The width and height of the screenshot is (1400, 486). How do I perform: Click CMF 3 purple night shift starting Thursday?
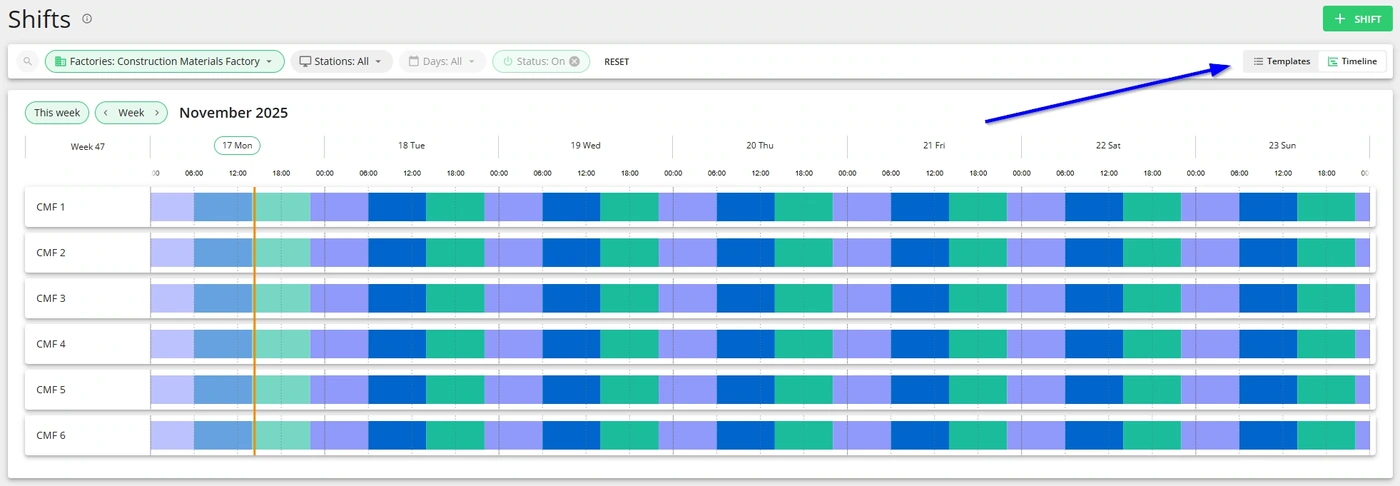click(x=862, y=298)
